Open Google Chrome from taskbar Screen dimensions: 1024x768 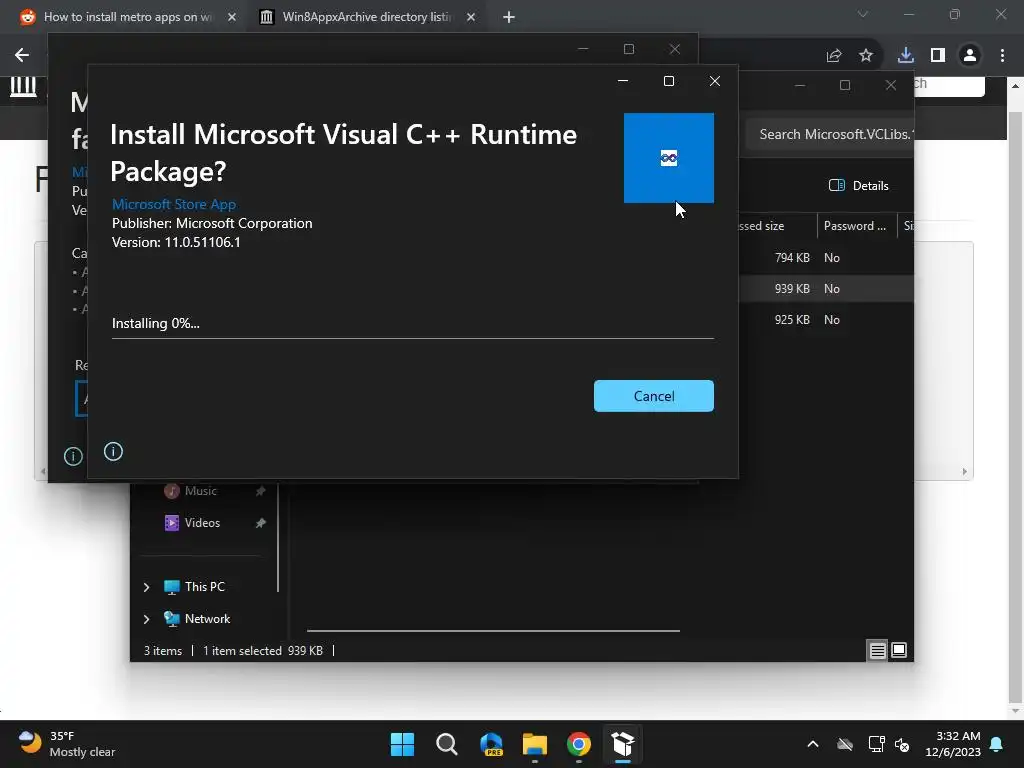(579, 744)
